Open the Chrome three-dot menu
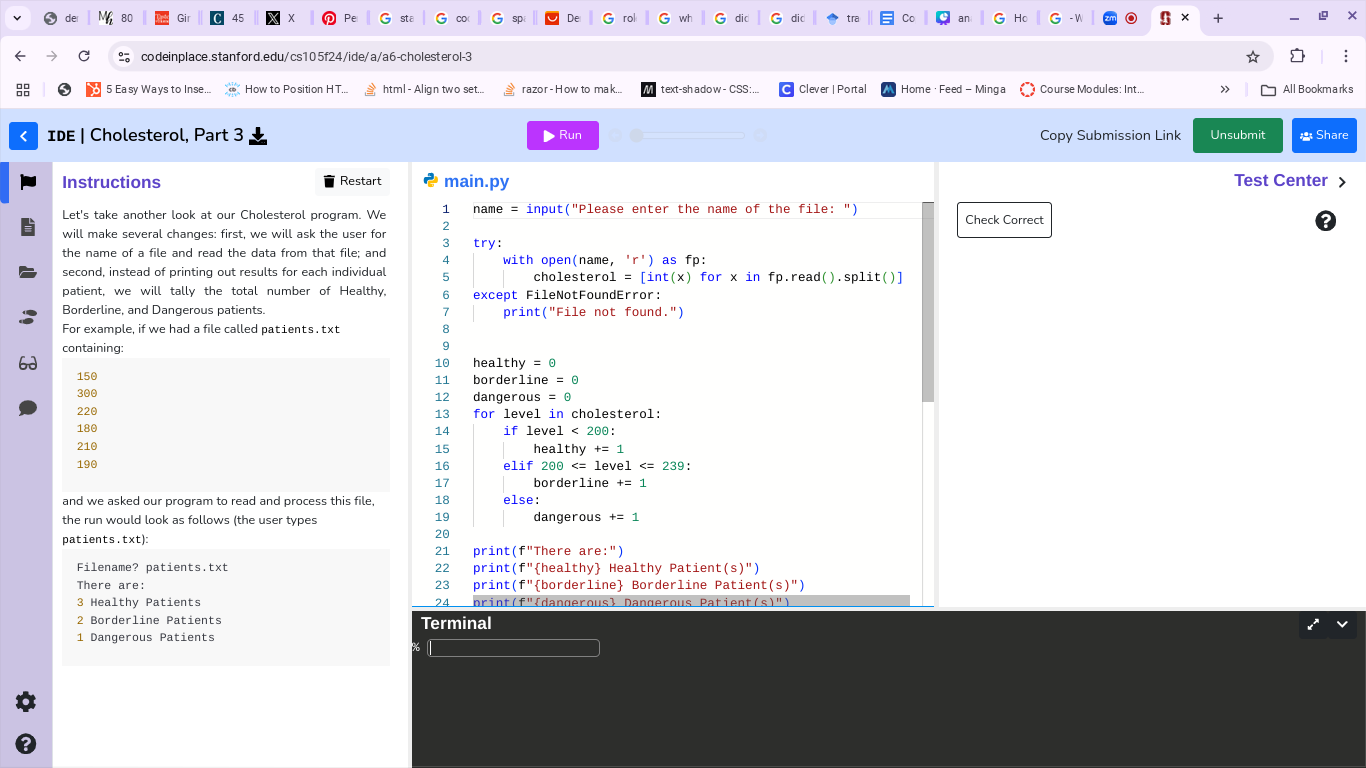Viewport: 1366px width, 768px height. tap(1346, 56)
